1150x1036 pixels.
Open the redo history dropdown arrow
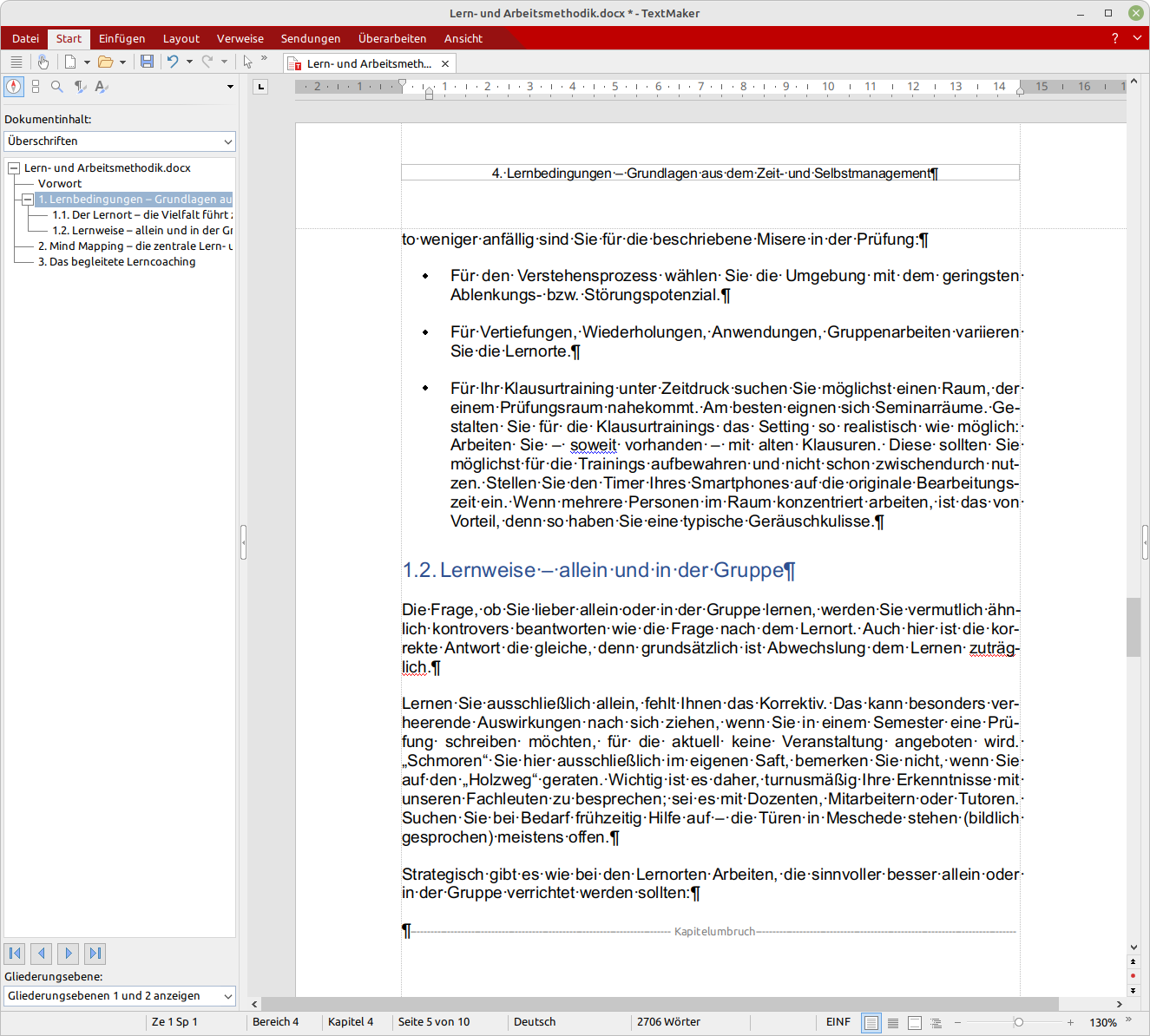click(224, 62)
